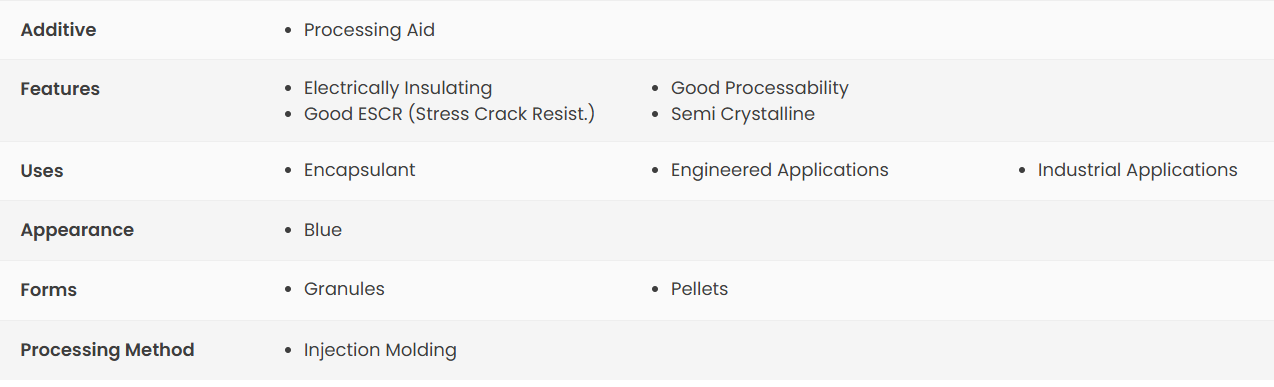The image size is (1274, 387).
Task: Select the Encapsulant use entry
Action: [x=359, y=170]
